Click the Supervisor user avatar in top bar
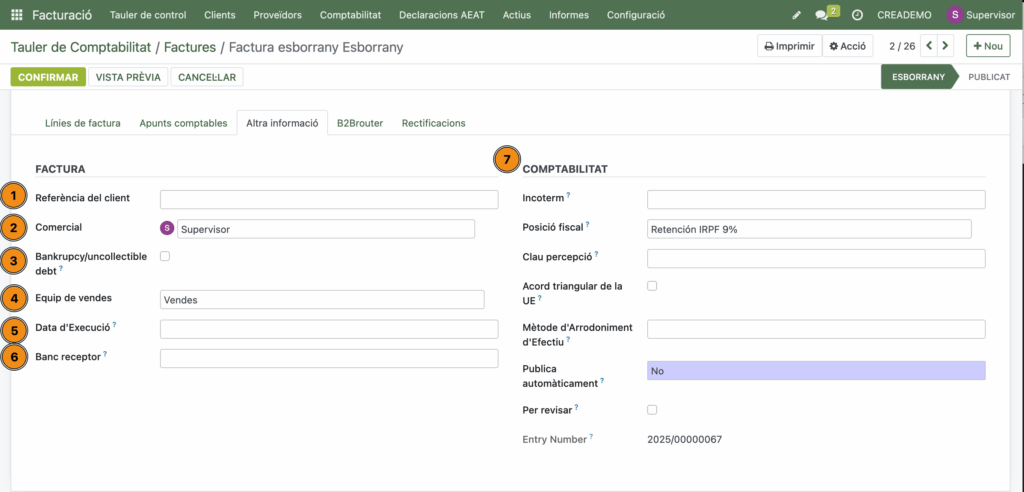Viewport: 1024px width, 492px height. pos(956,15)
